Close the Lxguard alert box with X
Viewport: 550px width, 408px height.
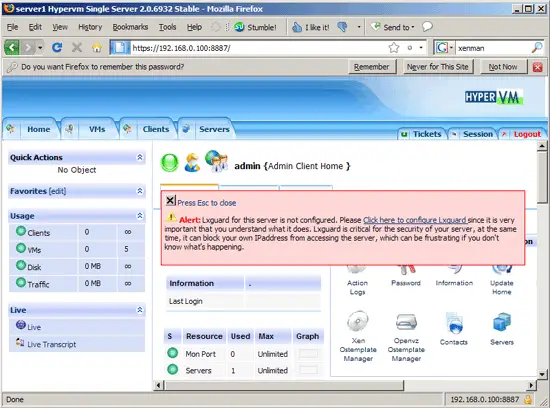(x=170, y=200)
